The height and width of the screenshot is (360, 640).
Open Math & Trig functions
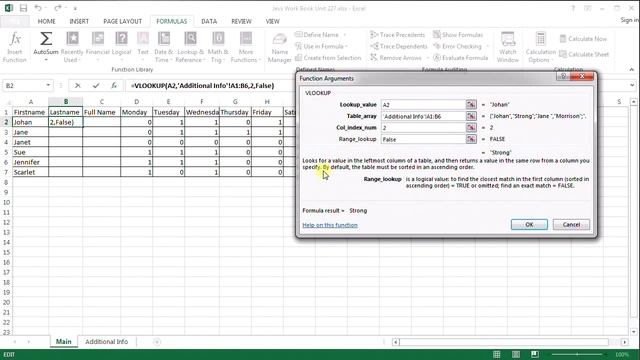point(218,47)
